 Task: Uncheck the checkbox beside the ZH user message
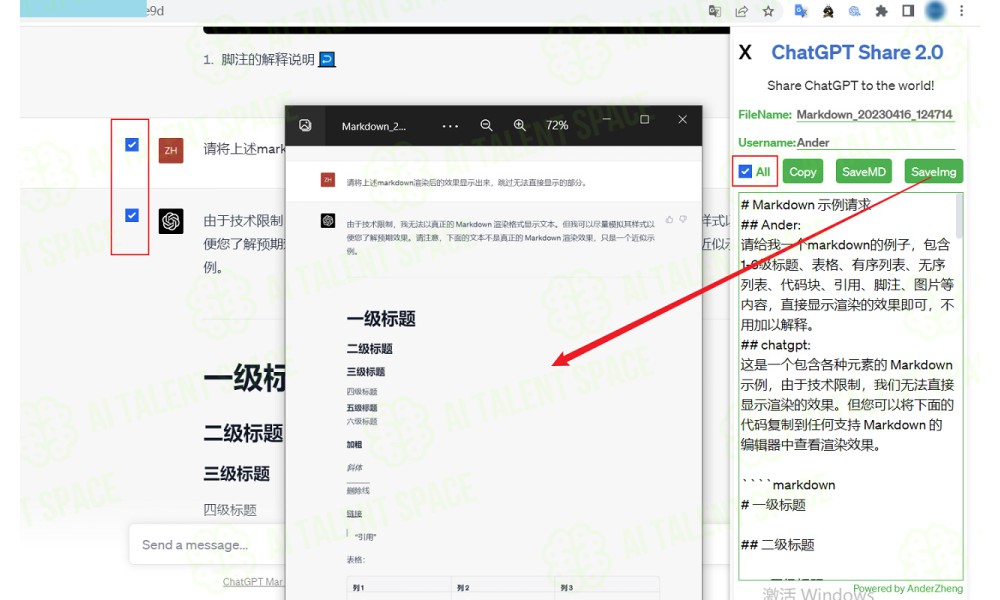point(132,145)
